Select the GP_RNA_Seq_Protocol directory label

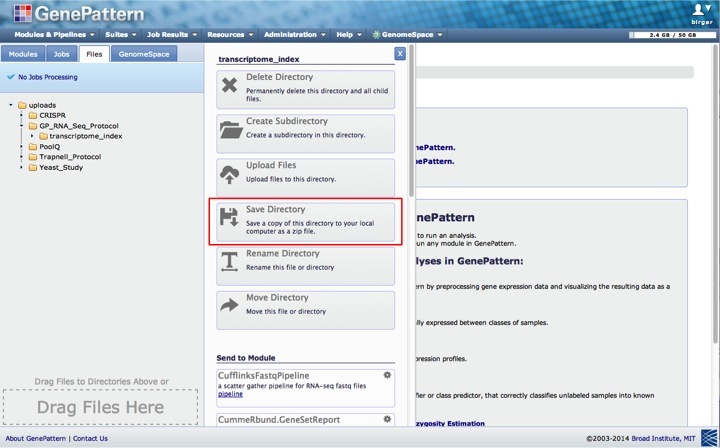pyautogui.click(x=79, y=126)
